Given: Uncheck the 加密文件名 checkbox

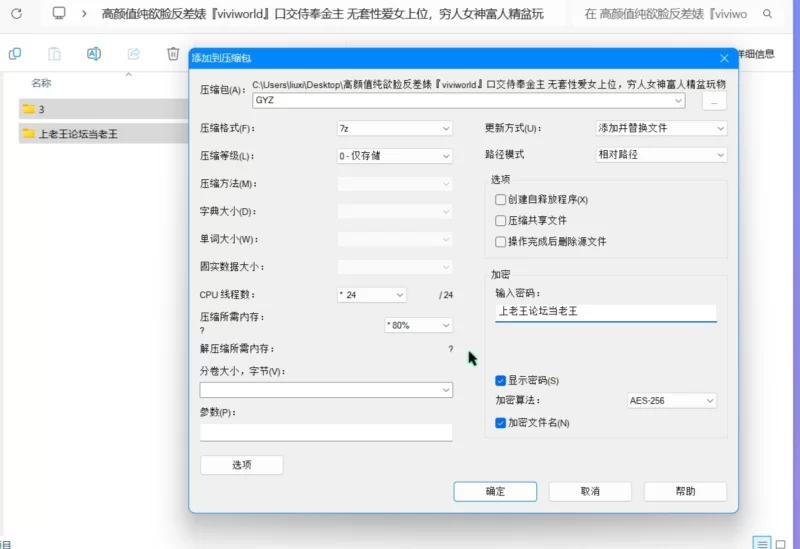Looking at the screenshot, I should (501, 422).
